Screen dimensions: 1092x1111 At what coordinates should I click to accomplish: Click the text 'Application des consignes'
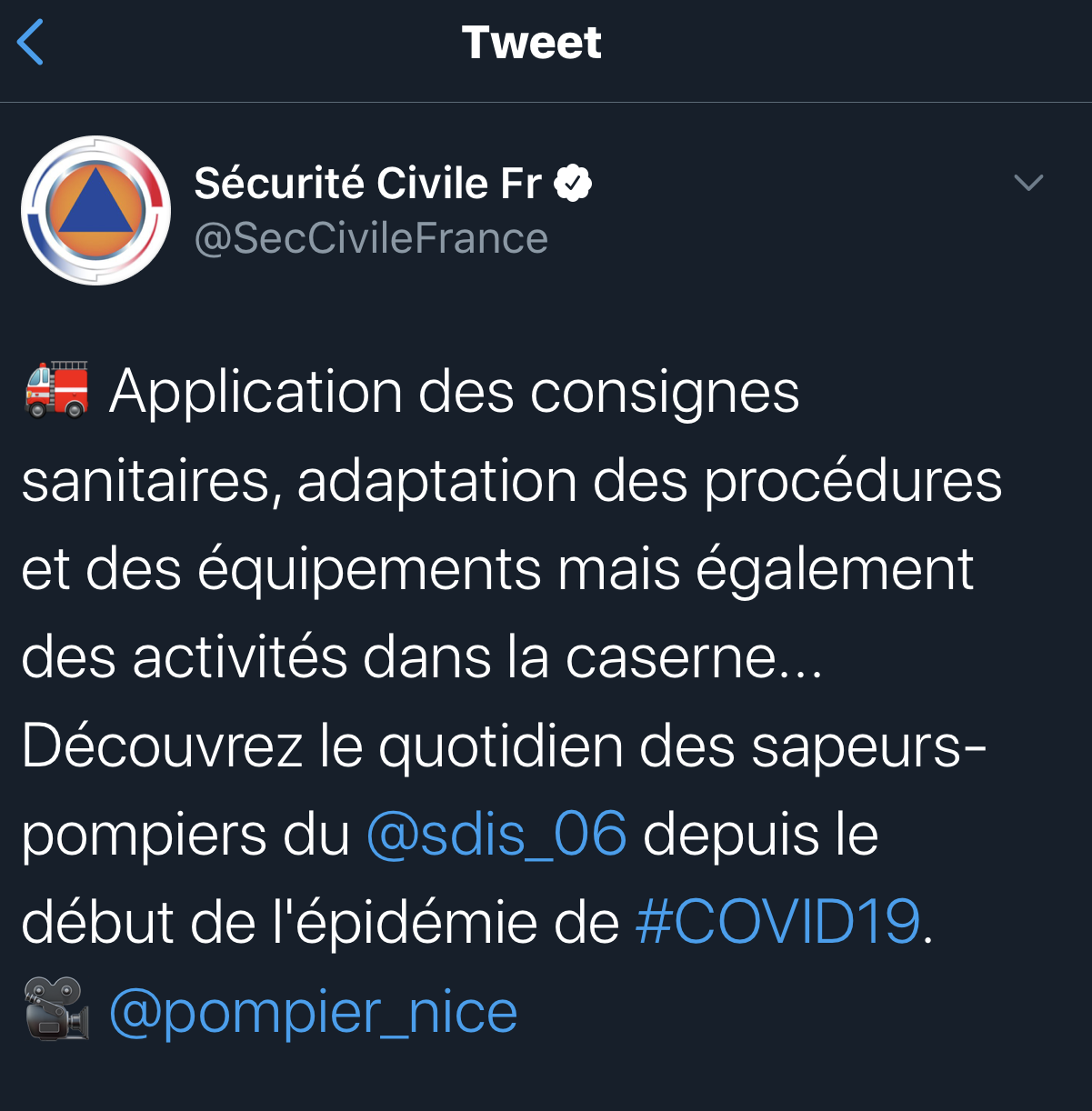[454, 392]
